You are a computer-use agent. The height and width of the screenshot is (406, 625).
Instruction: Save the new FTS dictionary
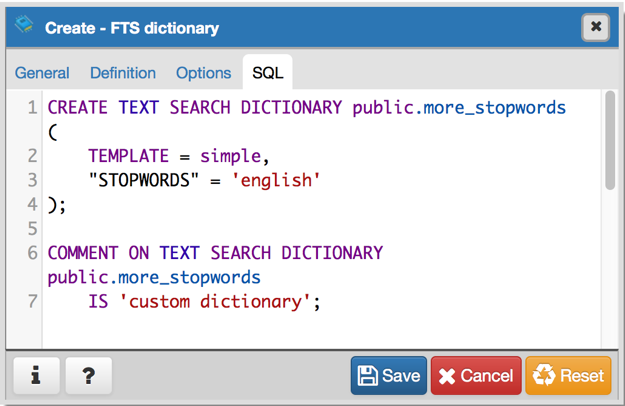(x=388, y=376)
